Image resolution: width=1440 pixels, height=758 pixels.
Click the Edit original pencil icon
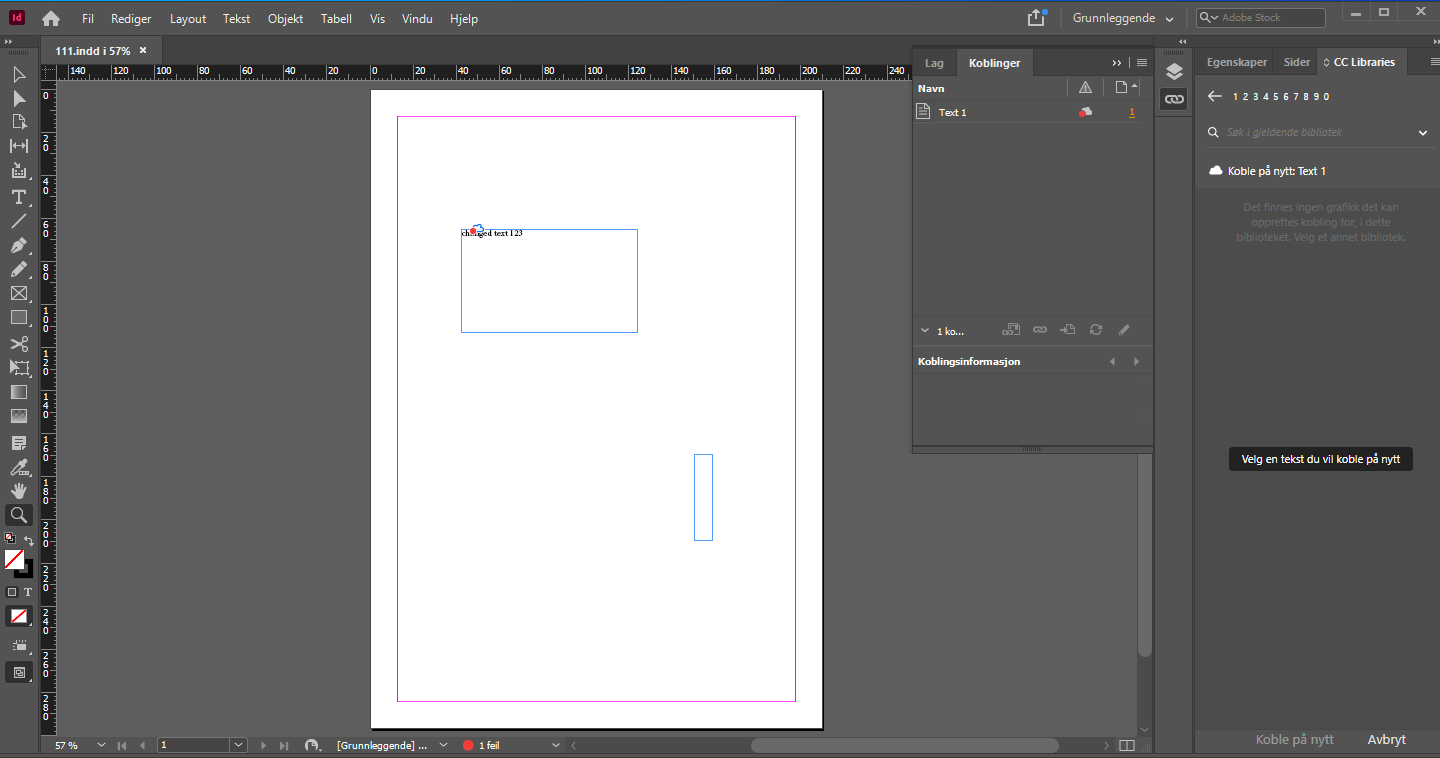pos(1123,329)
